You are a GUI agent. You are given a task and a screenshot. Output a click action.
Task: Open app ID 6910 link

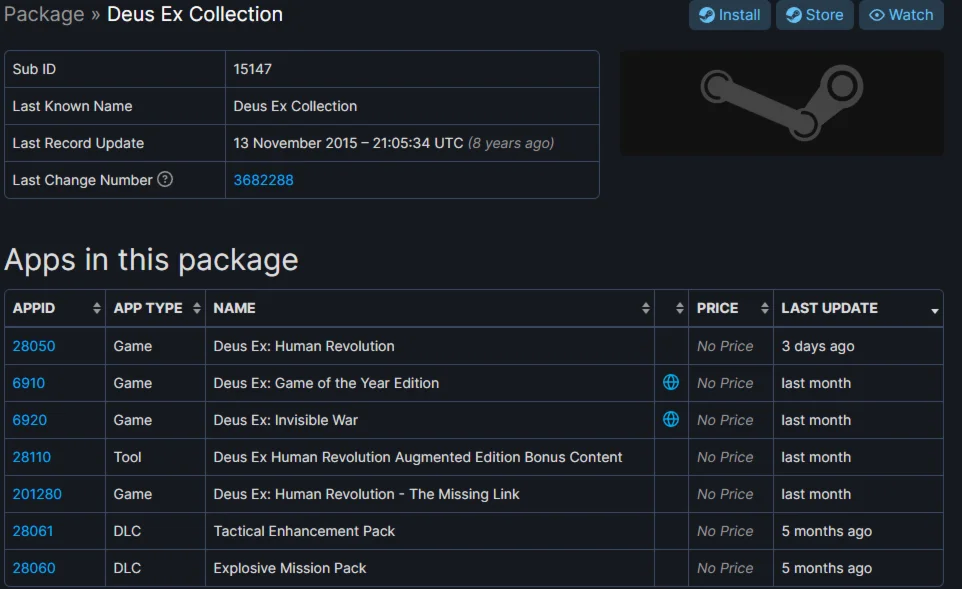coord(29,383)
